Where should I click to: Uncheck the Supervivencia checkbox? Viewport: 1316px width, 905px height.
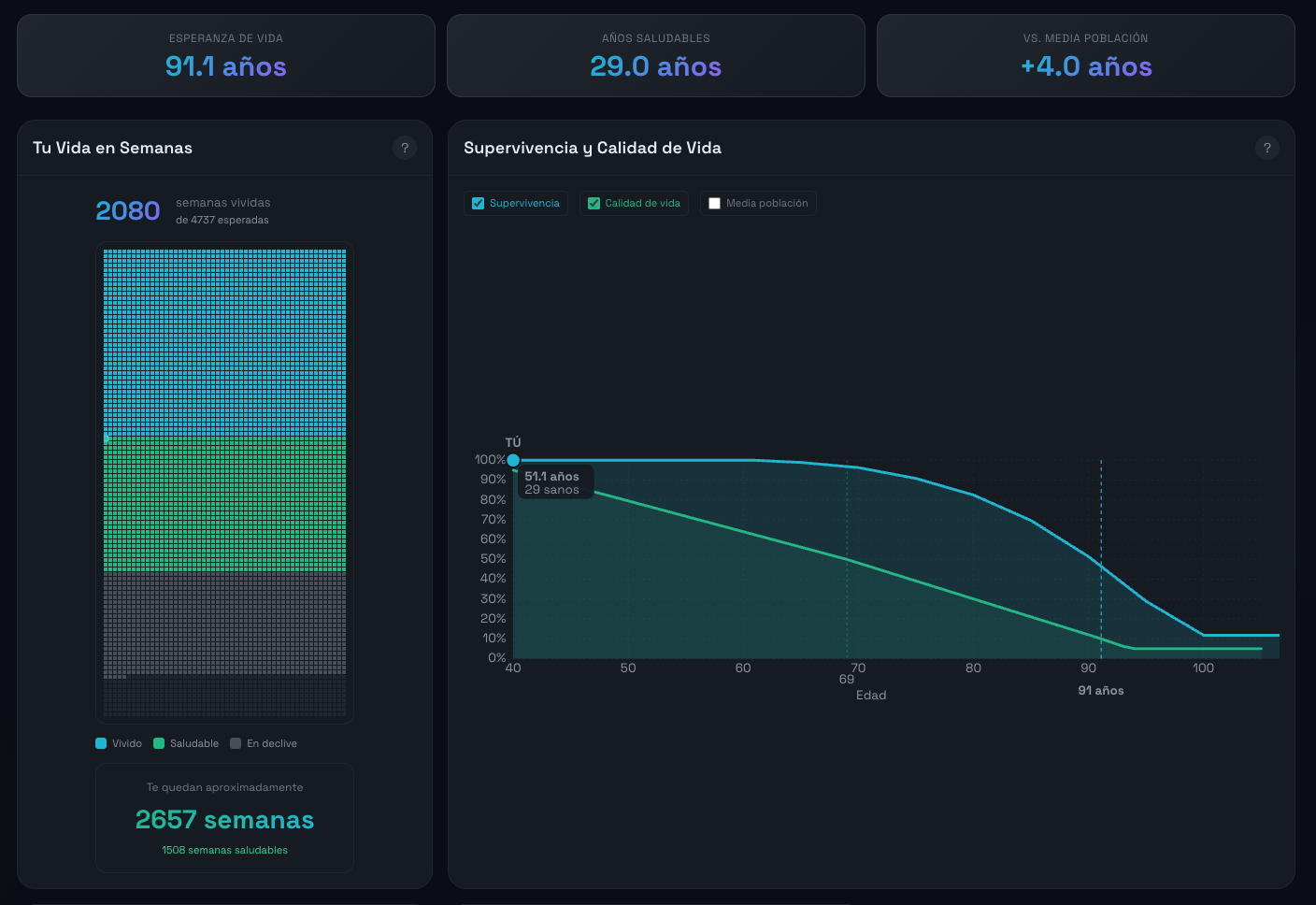(479, 204)
